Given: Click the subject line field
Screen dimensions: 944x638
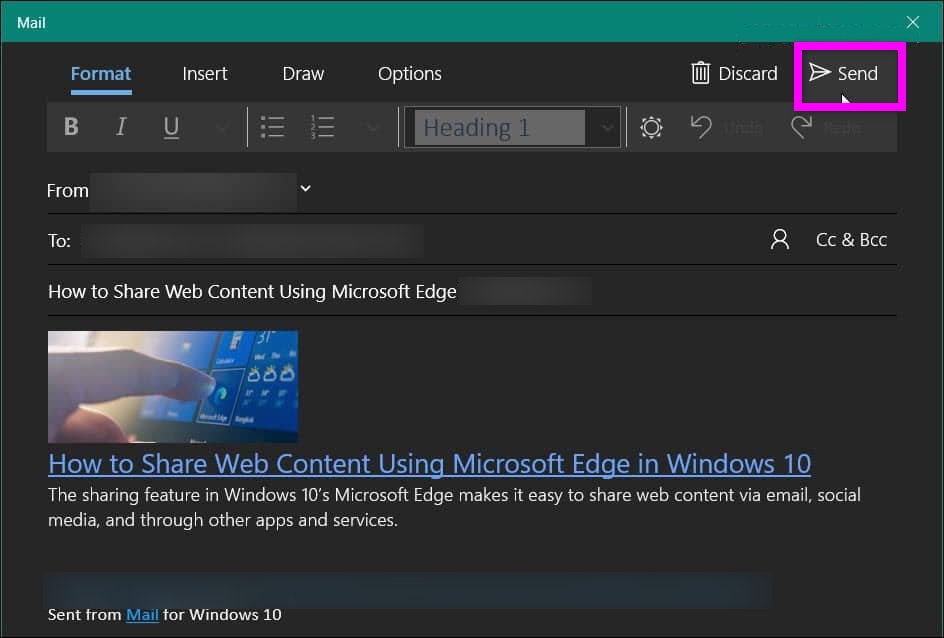Looking at the screenshot, I should [x=472, y=291].
